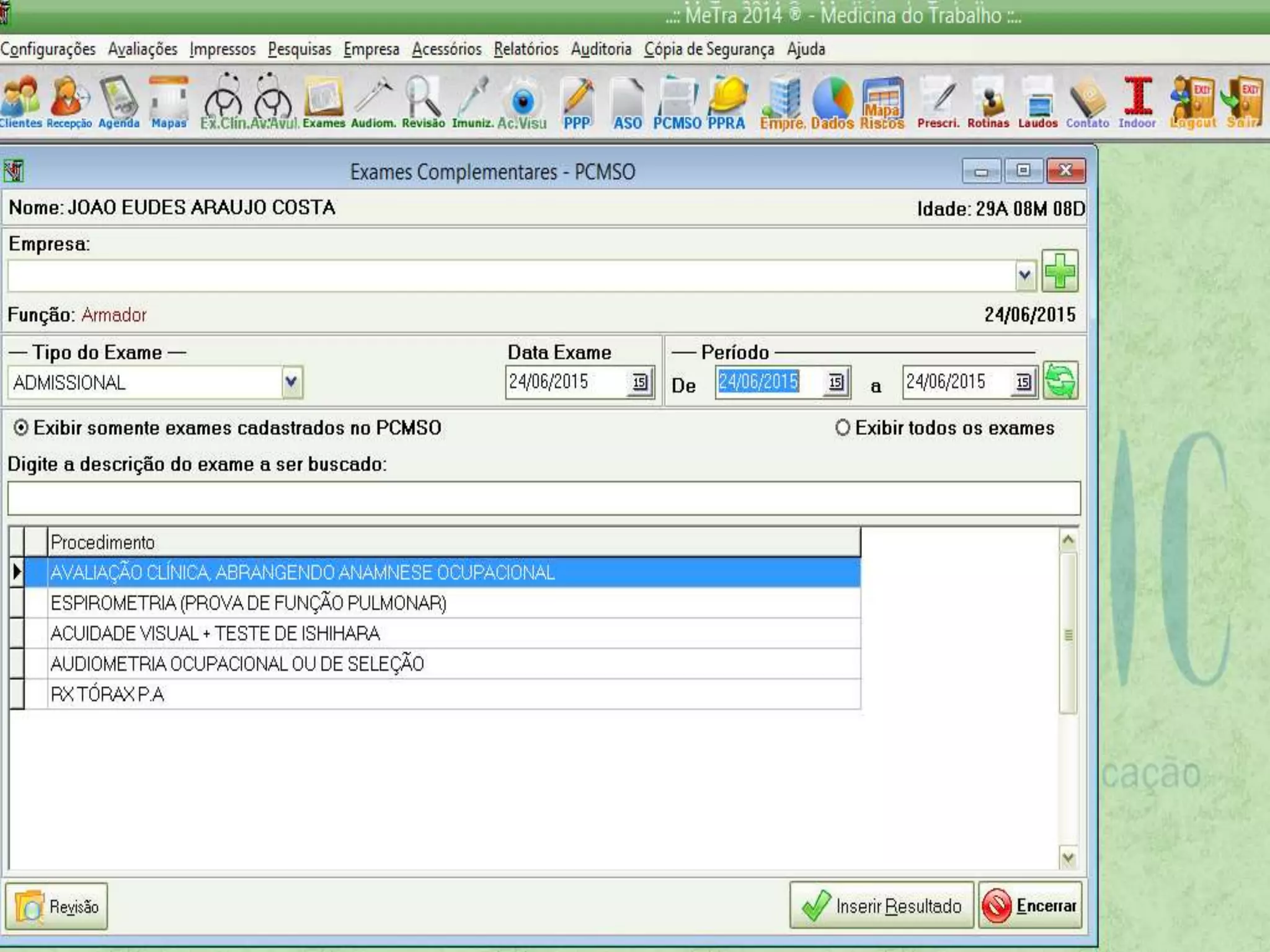Select 'Exibir todos os exames' option
Image resolution: width=1270 pixels, height=952 pixels.
point(842,428)
